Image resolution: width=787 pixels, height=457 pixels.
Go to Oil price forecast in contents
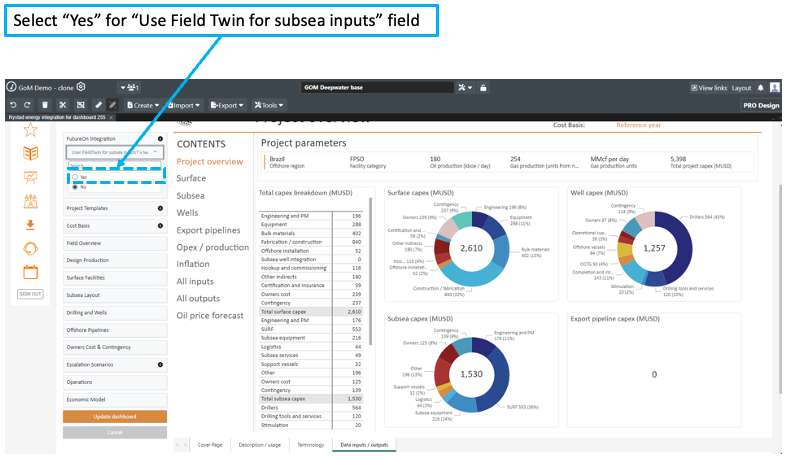point(210,316)
